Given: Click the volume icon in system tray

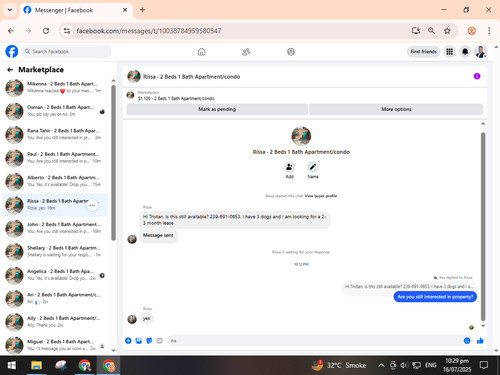Looking at the screenshot, I should point(404,365).
